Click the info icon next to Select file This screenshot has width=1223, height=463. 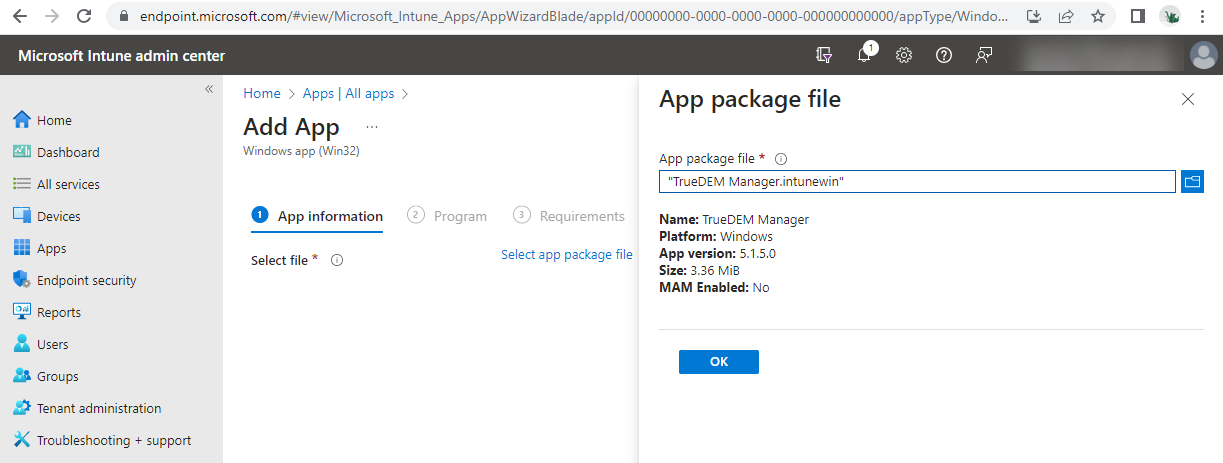(337, 260)
